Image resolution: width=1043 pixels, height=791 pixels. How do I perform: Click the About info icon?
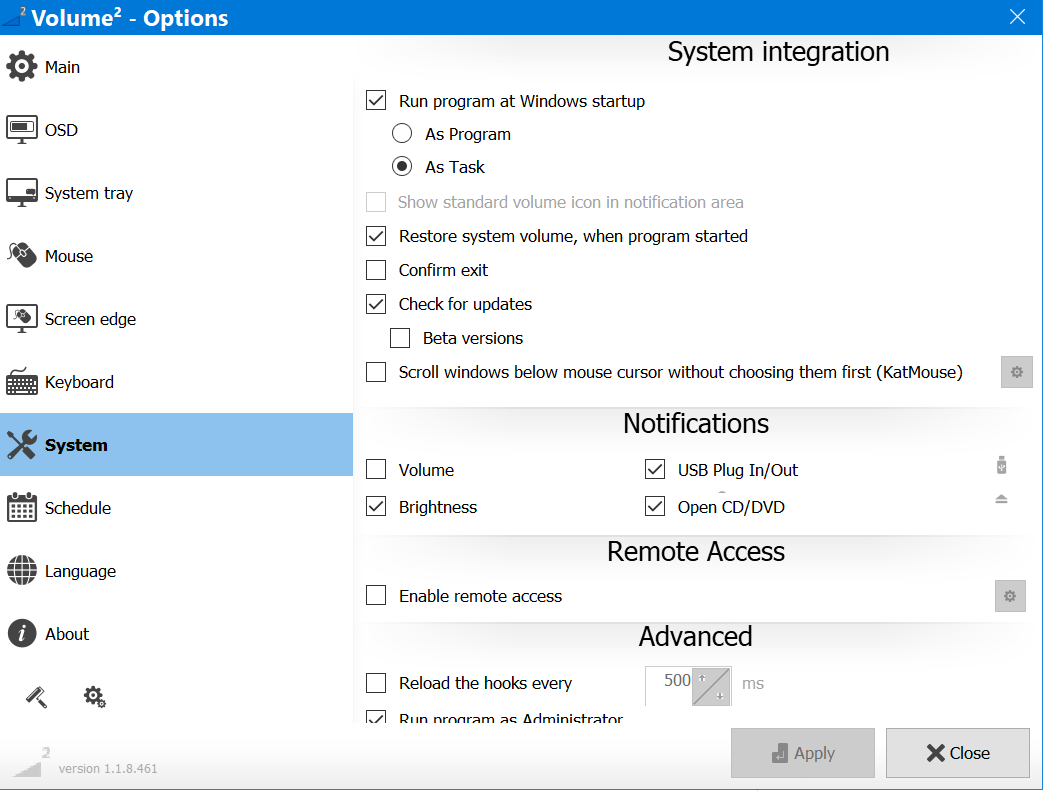point(22,633)
